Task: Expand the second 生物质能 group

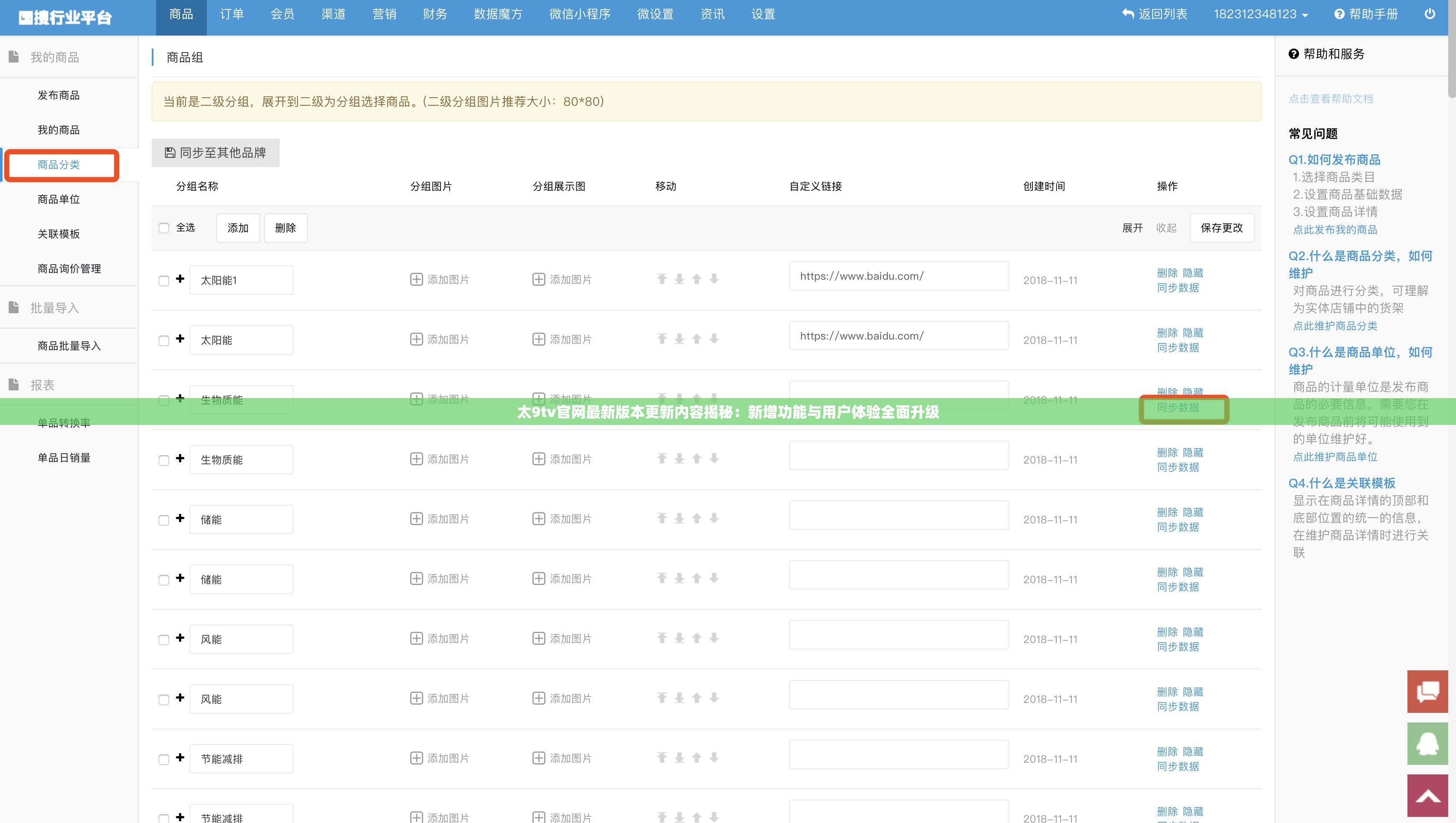Action: point(180,458)
